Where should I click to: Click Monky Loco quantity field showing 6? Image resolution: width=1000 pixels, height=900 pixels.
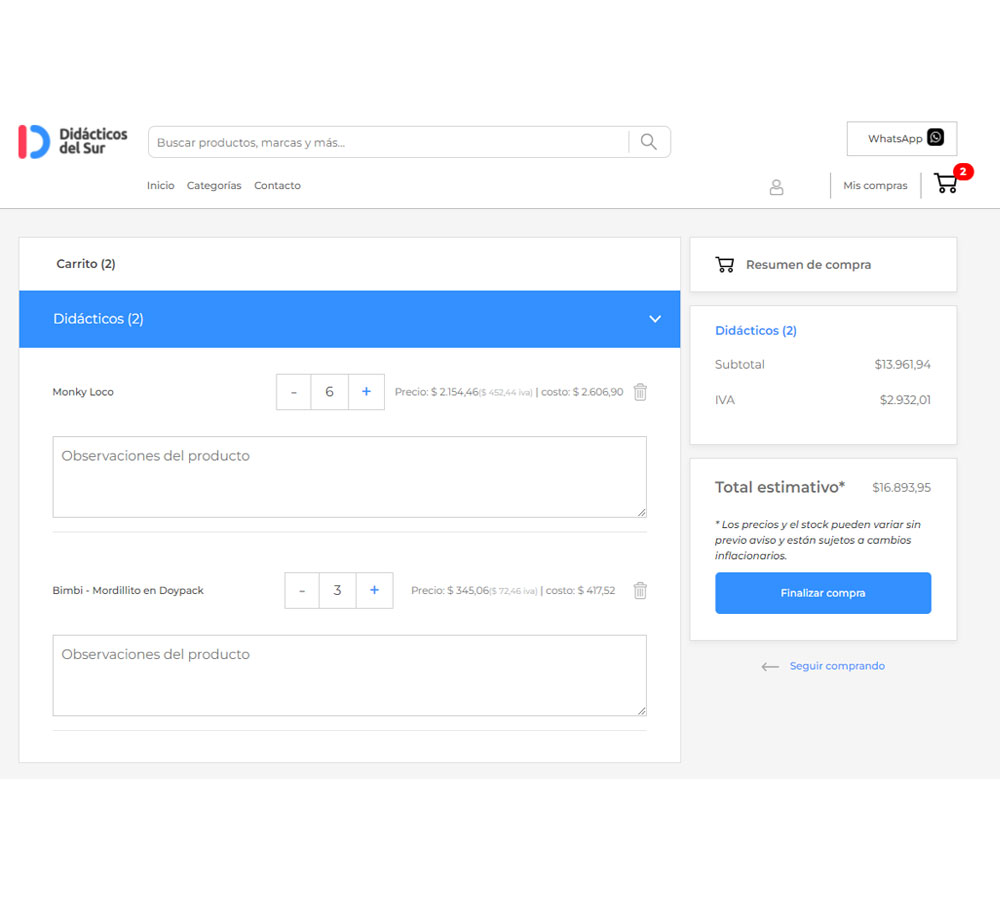(329, 392)
